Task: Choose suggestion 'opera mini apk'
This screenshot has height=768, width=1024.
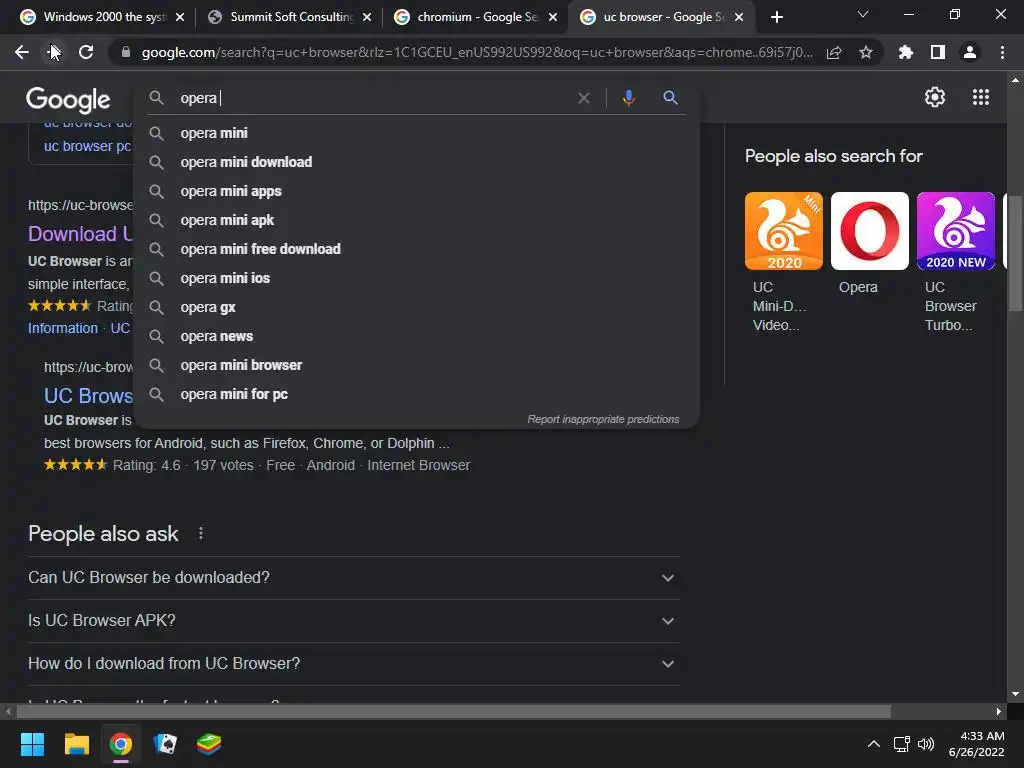Action: [416, 220]
